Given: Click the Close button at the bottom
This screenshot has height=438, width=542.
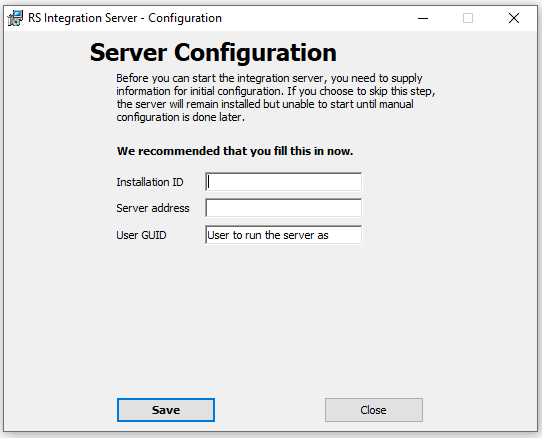Looking at the screenshot, I should click(x=374, y=410).
